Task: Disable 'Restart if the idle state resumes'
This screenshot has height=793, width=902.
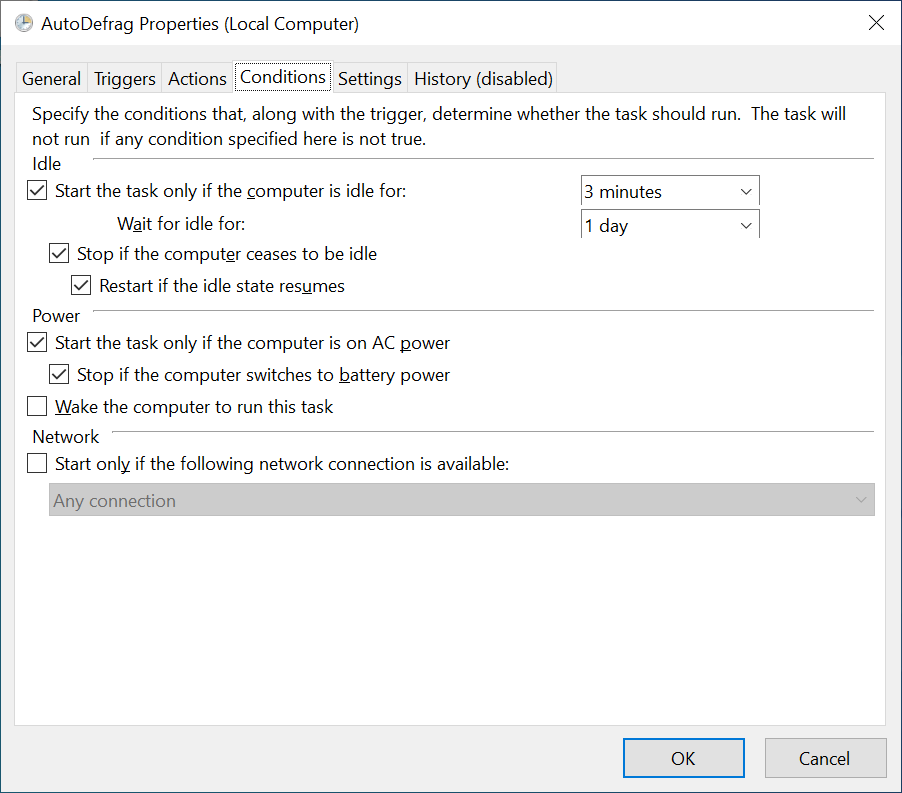Action: 82,286
